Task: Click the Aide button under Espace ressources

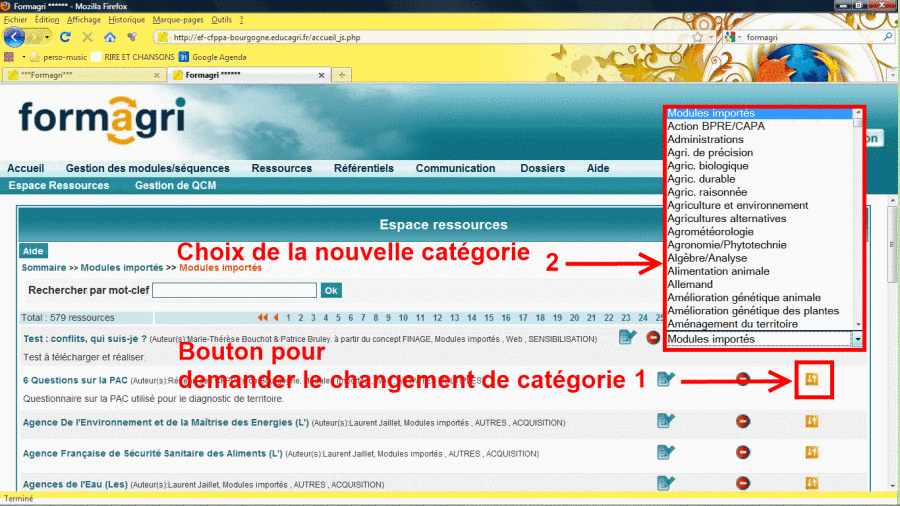Action: (33, 251)
